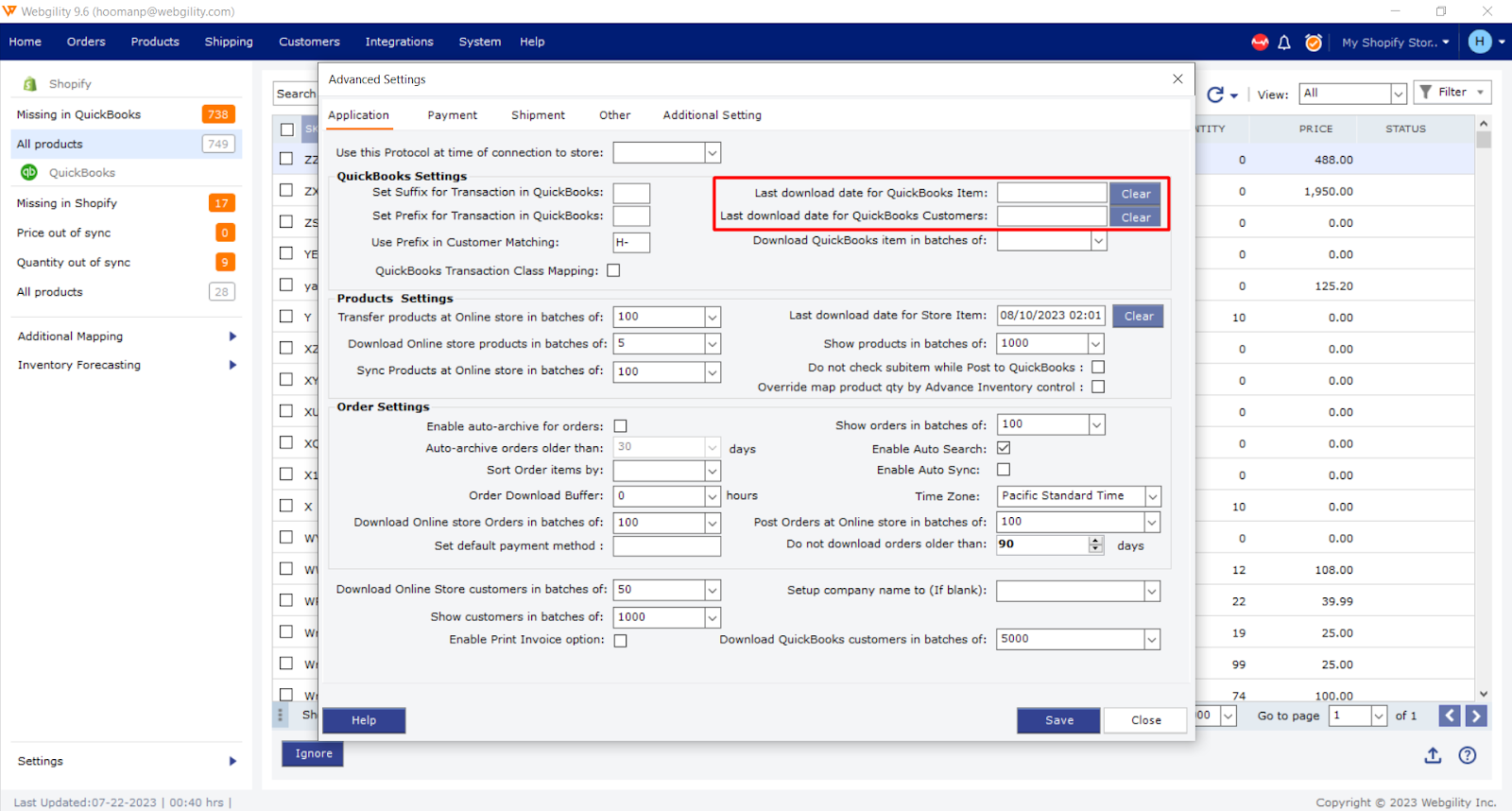Viewport: 1512px width, 811px height.
Task: Click the Close button in dialog
Action: pos(1145,720)
